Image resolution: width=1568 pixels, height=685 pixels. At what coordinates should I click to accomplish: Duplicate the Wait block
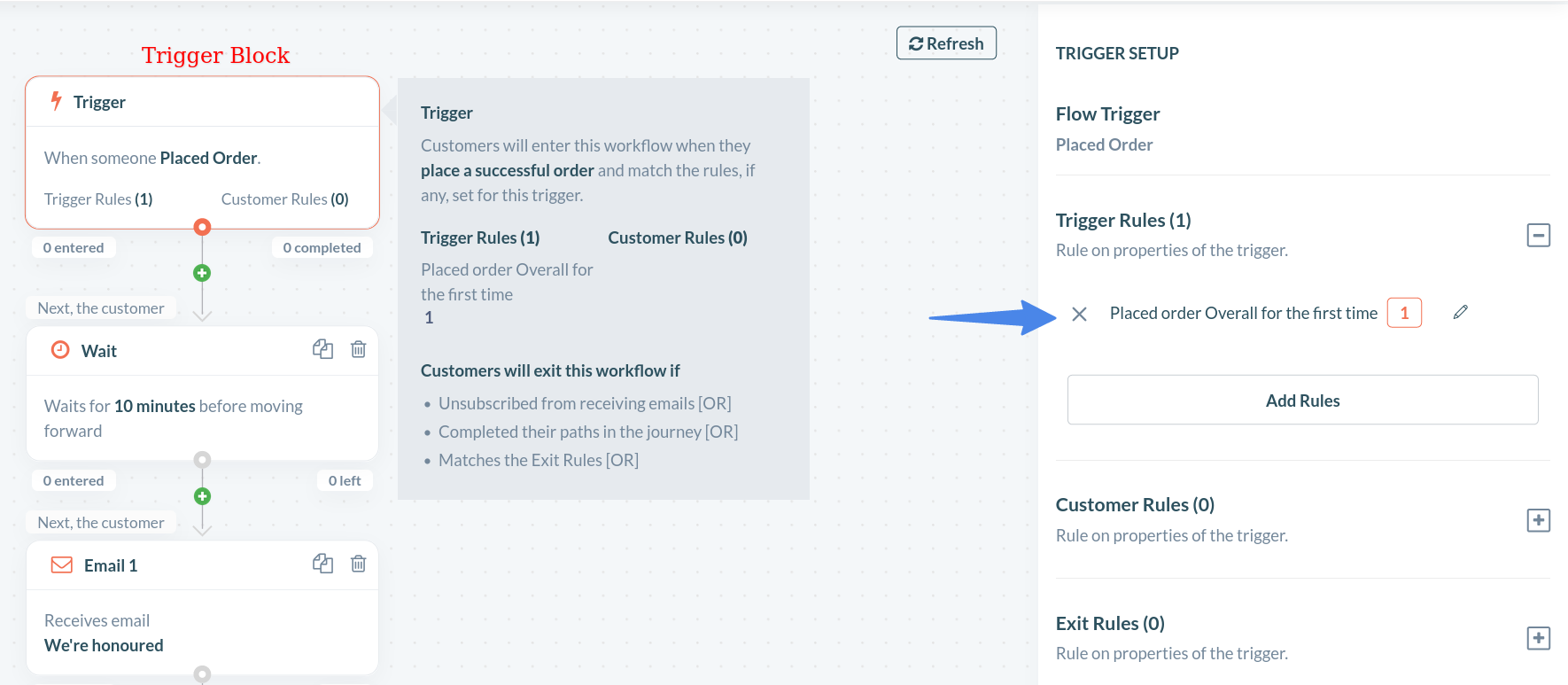(x=322, y=349)
